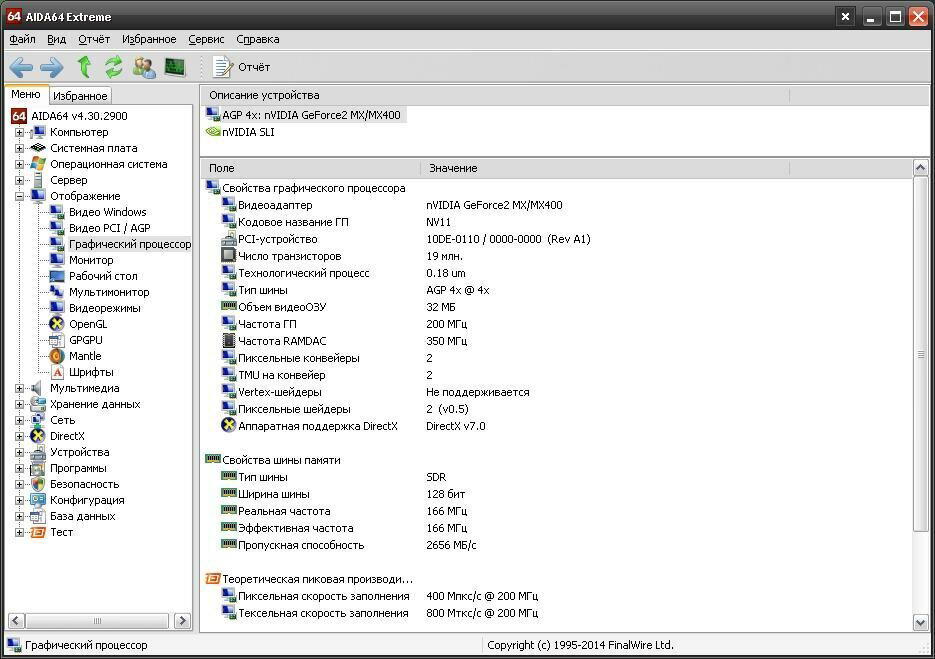This screenshot has height=659, width=935.
Task: Expand the Программы tree node
Action: [x=19, y=469]
